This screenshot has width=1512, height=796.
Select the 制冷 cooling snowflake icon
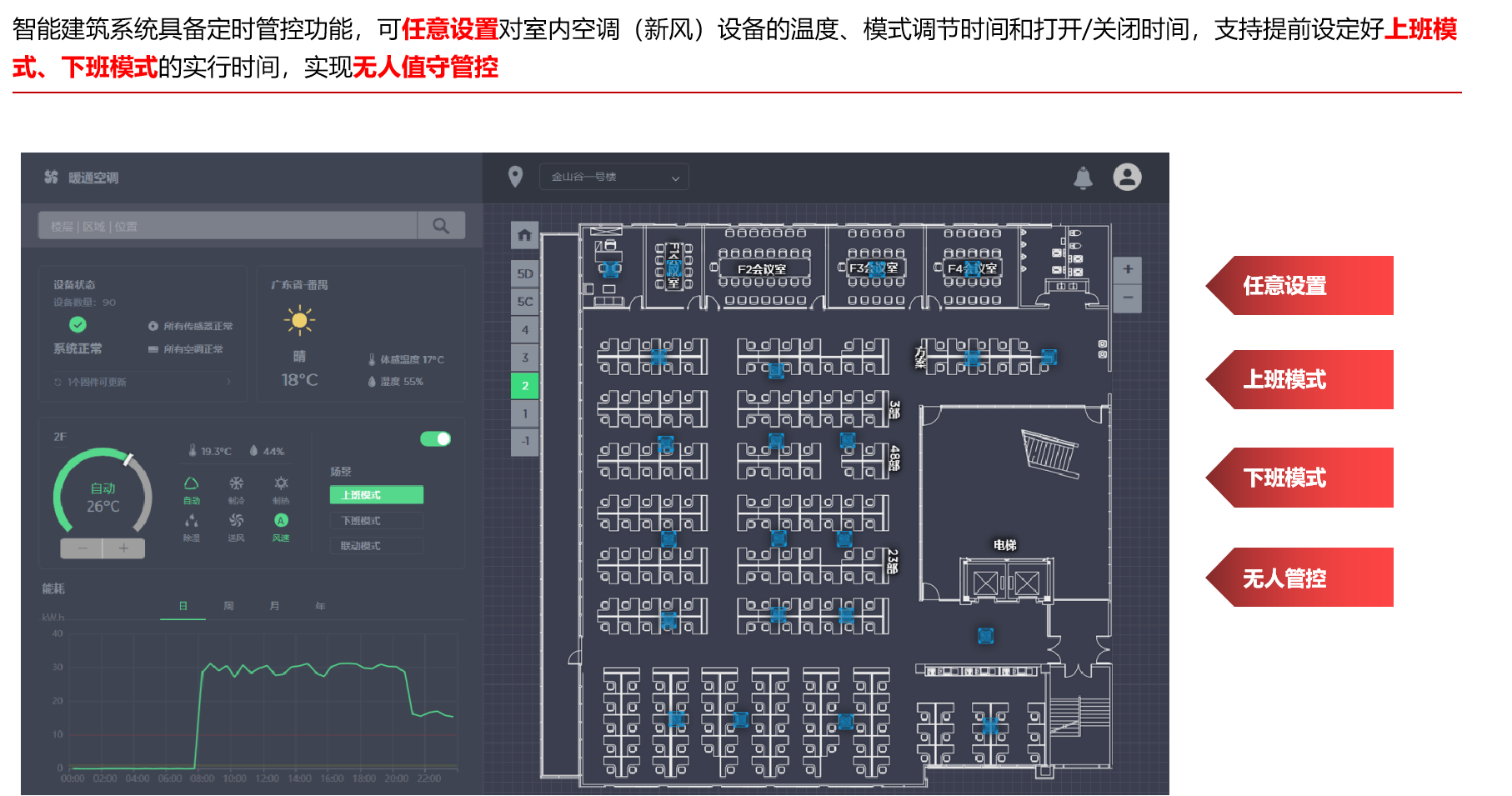(237, 484)
